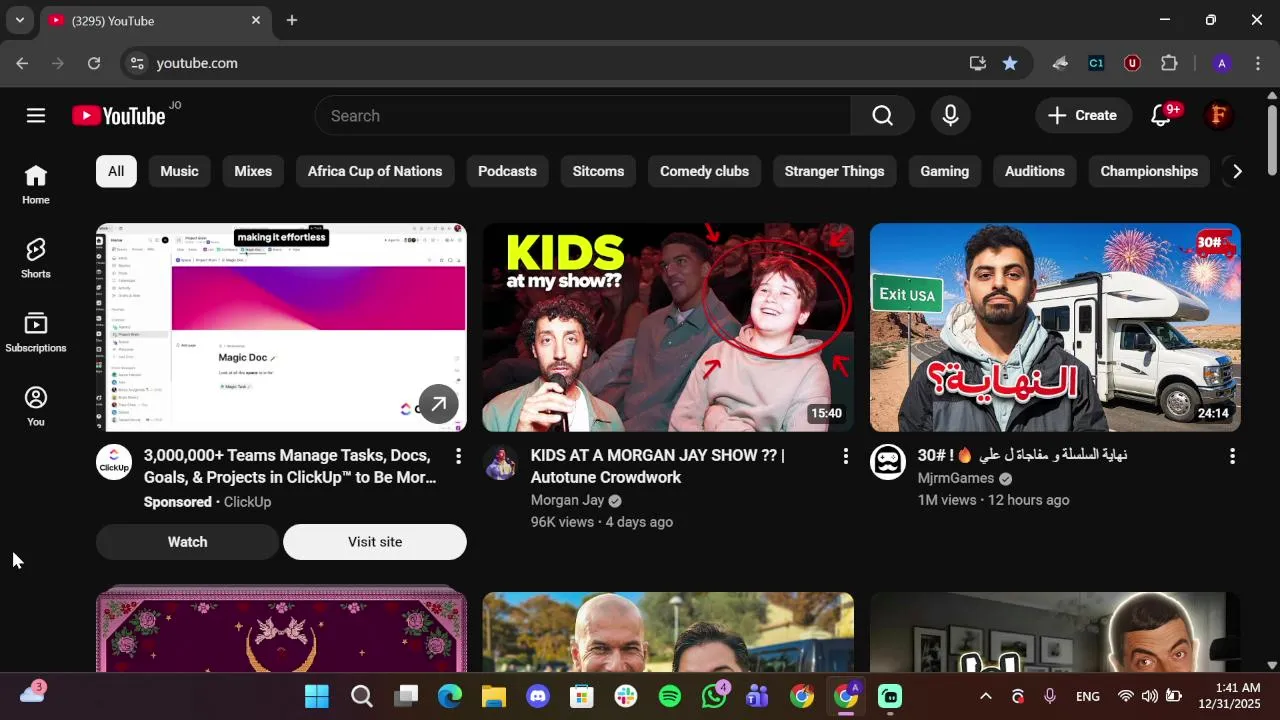Screen dimensions: 1280x720
Task: Click install app icon in address bar
Action: 978,63
